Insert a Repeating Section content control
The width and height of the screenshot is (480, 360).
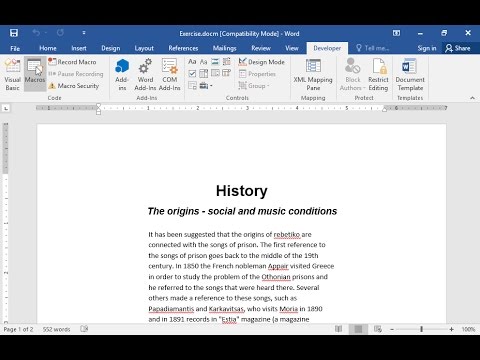(192, 86)
